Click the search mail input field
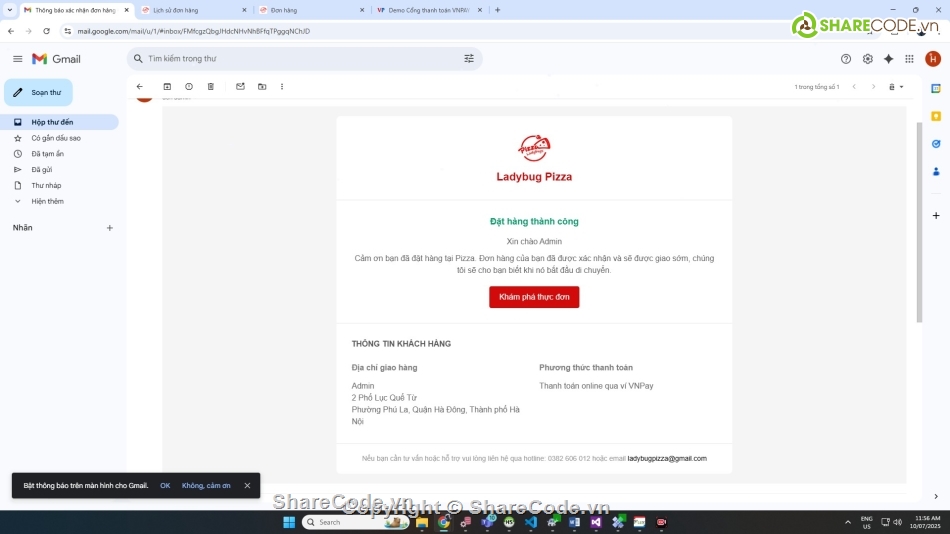 coord(303,59)
